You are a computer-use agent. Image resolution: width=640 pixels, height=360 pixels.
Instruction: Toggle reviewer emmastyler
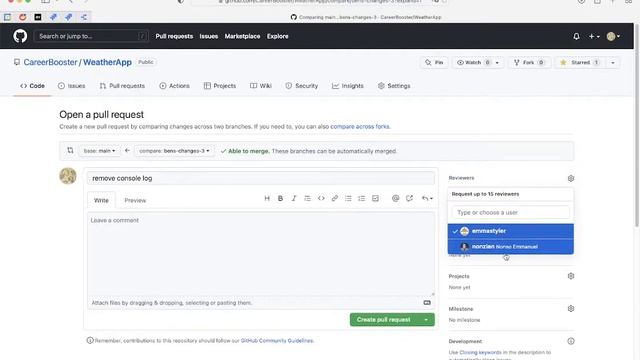click(511, 231)
